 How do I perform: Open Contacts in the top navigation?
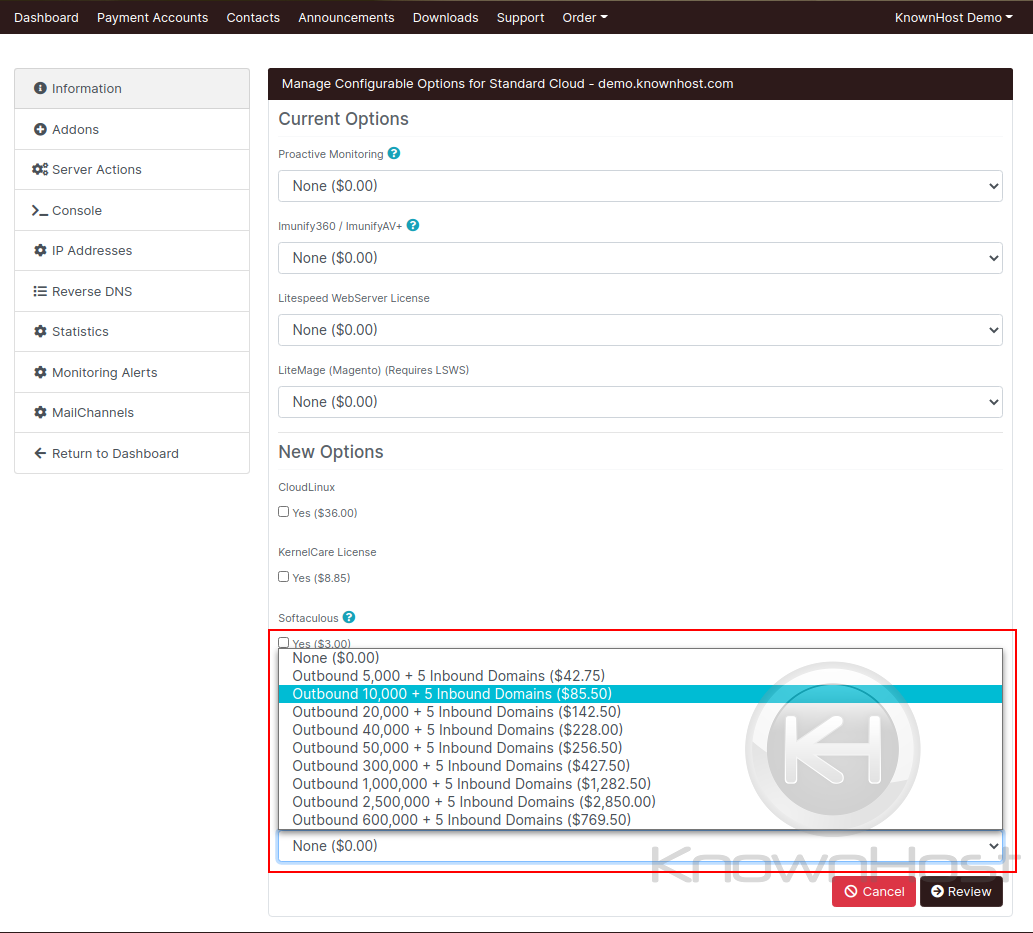253,18
